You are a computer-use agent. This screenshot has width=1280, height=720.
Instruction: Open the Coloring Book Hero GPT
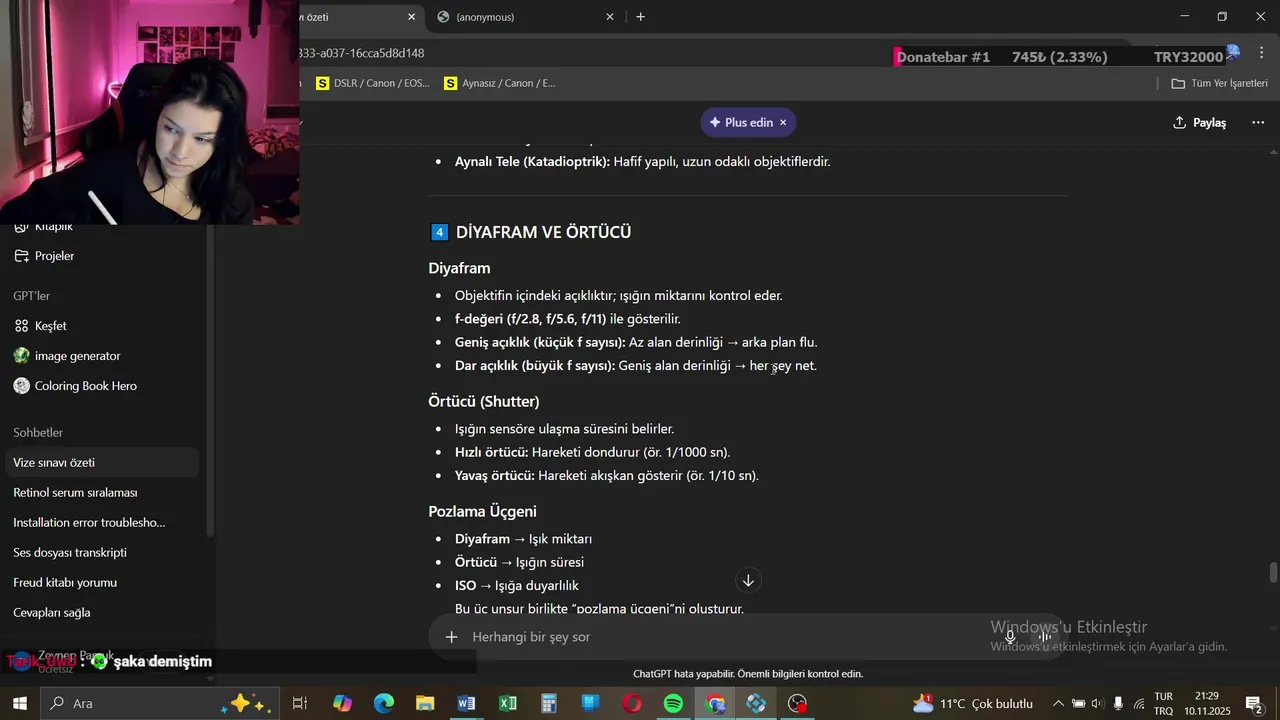click(x=104, y=386)
